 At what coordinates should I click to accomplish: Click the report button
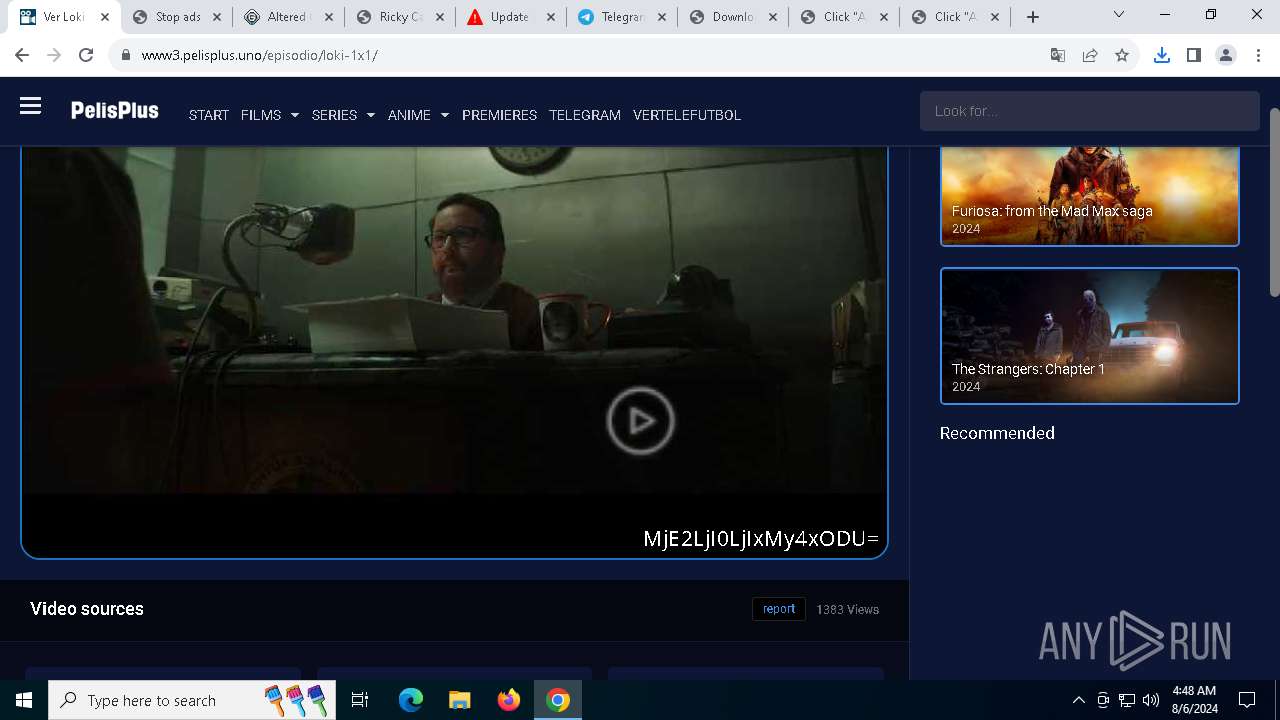pyautogui.click(x=779, y=608)
